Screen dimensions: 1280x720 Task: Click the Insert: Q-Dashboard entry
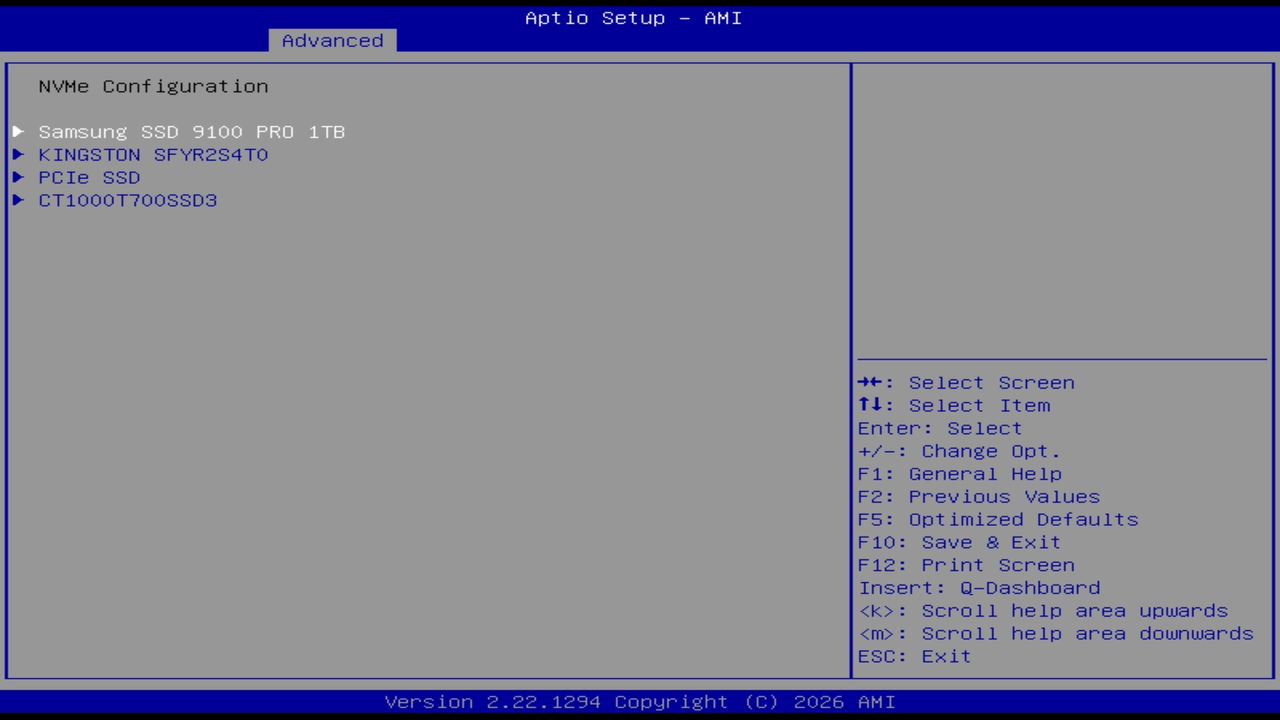pos(979,588)
